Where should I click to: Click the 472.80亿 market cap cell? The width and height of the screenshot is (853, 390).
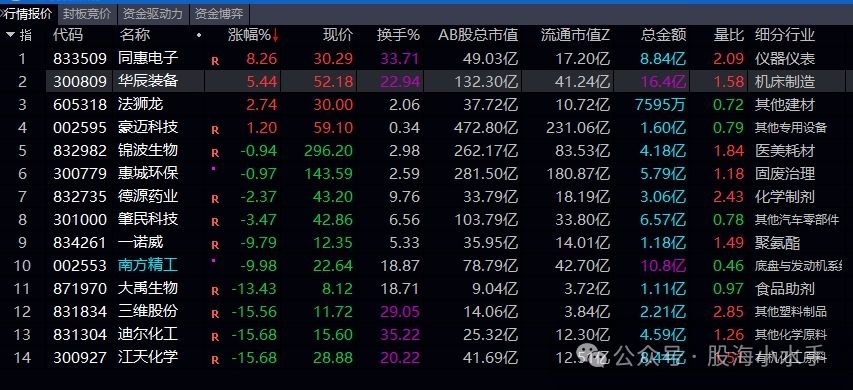coord(486,127)
